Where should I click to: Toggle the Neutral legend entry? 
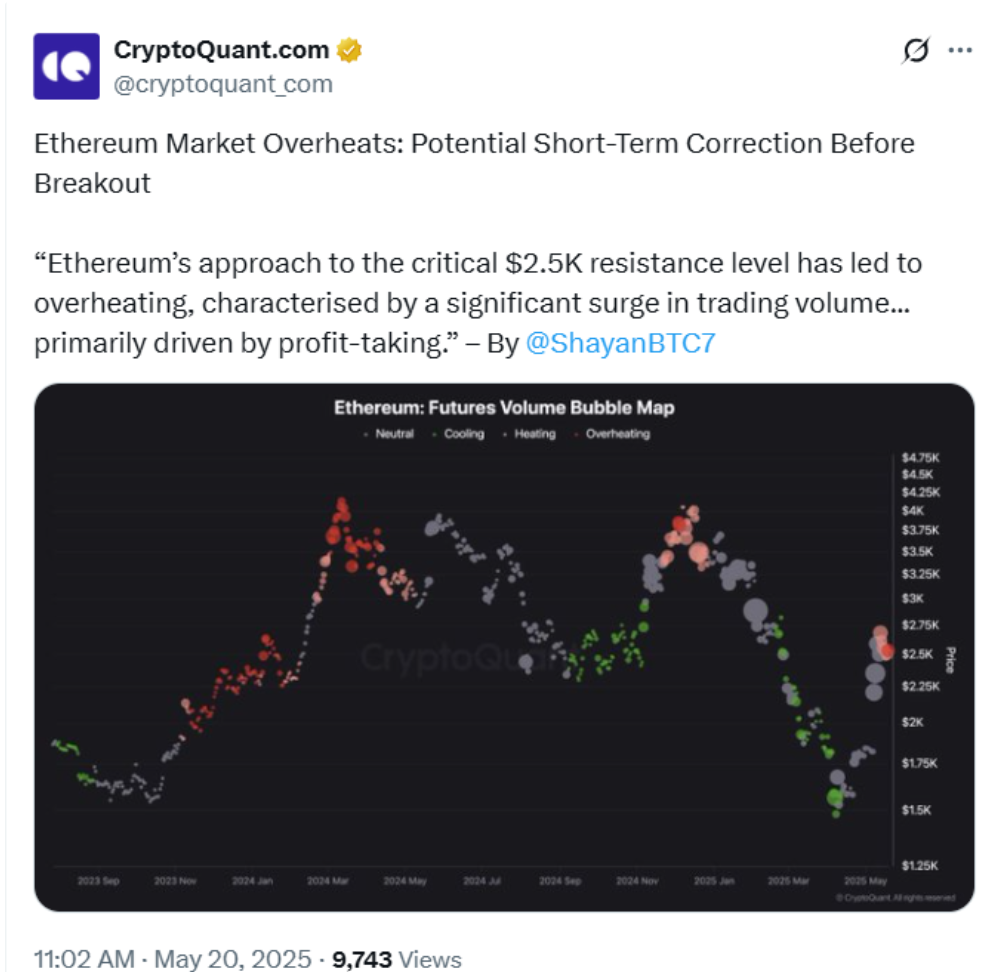[389, 434]
